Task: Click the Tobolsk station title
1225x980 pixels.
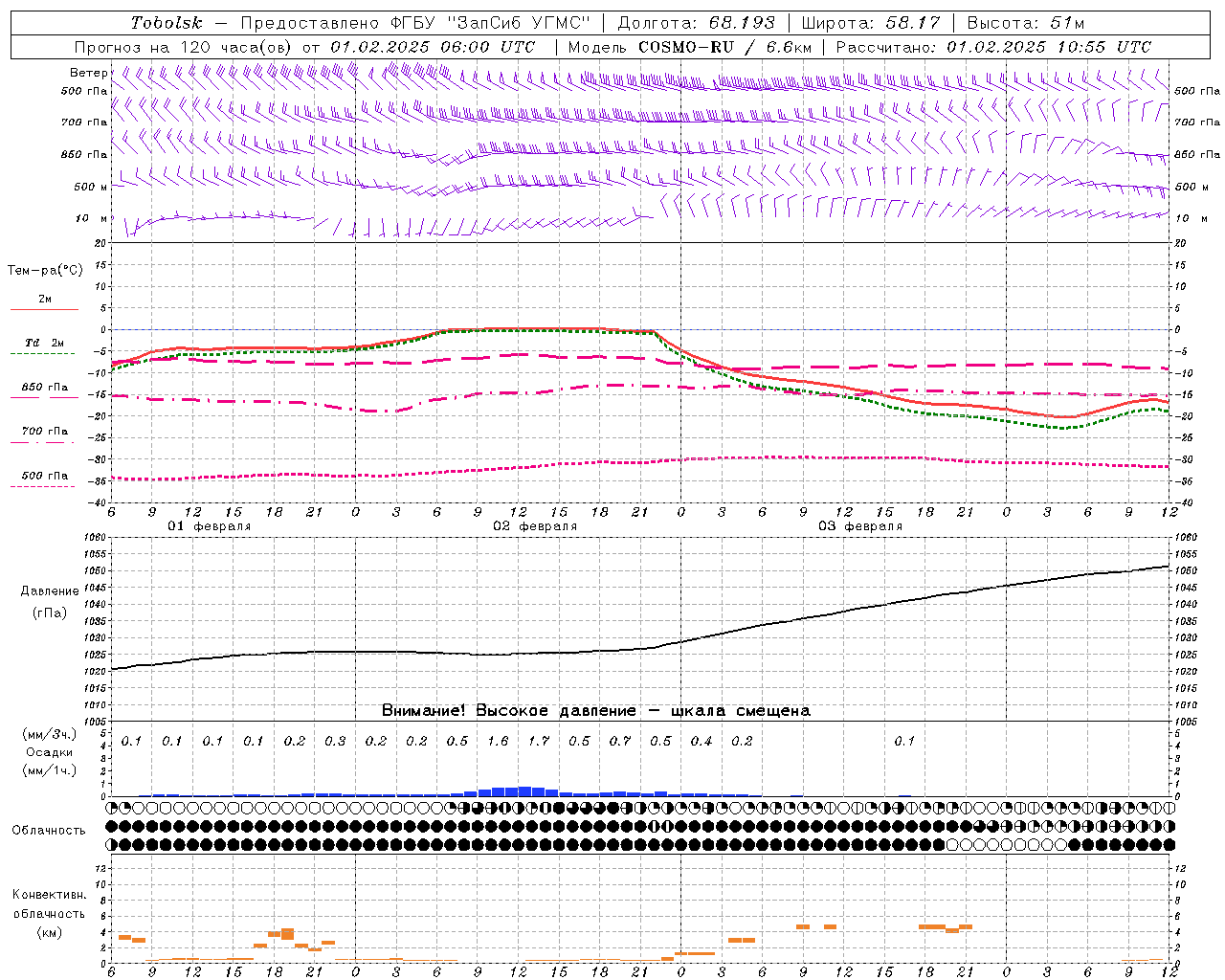Action: click(x=167, y=23)
